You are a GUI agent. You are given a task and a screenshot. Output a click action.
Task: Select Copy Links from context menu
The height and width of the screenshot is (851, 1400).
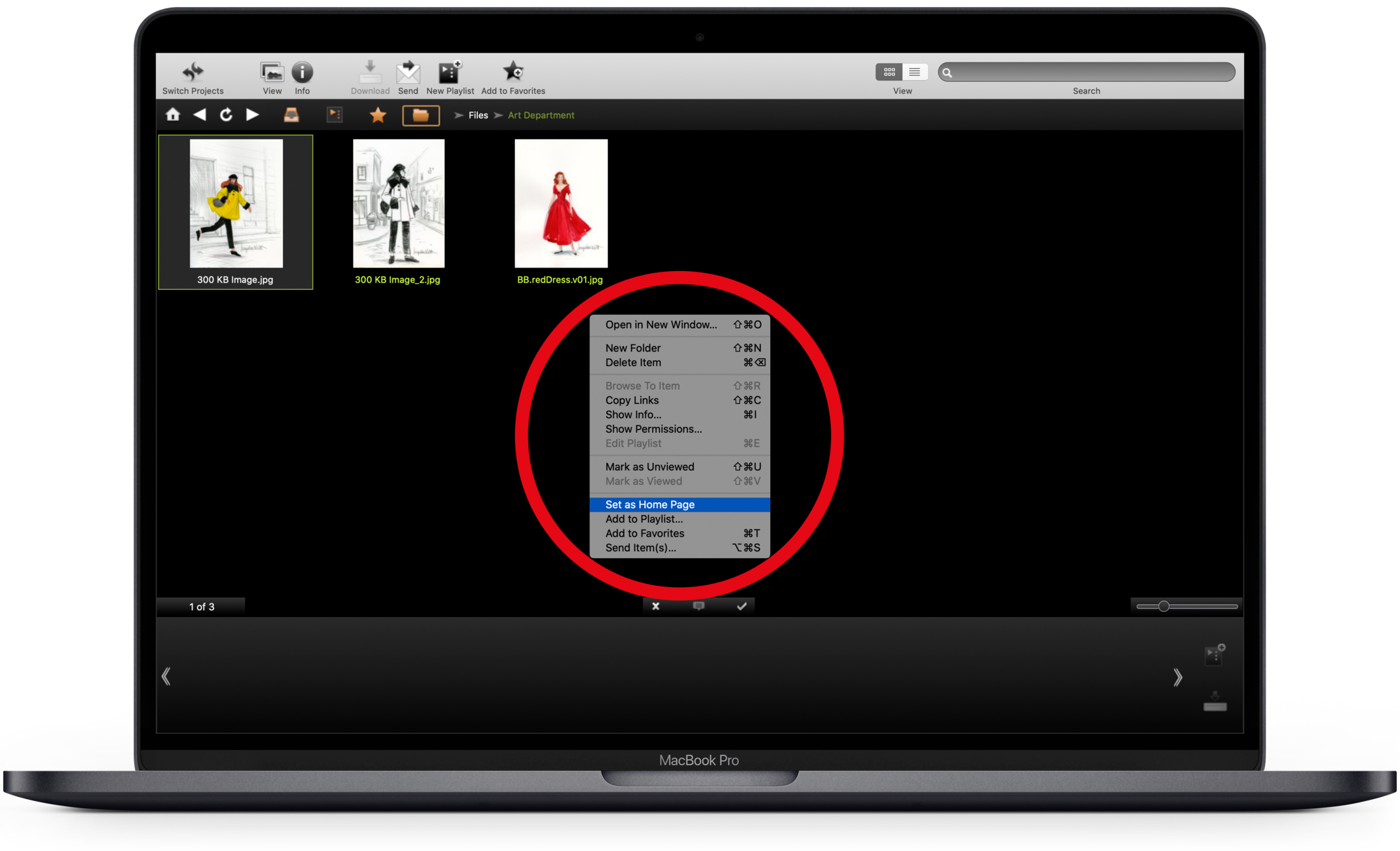click(x=632, y=400)
